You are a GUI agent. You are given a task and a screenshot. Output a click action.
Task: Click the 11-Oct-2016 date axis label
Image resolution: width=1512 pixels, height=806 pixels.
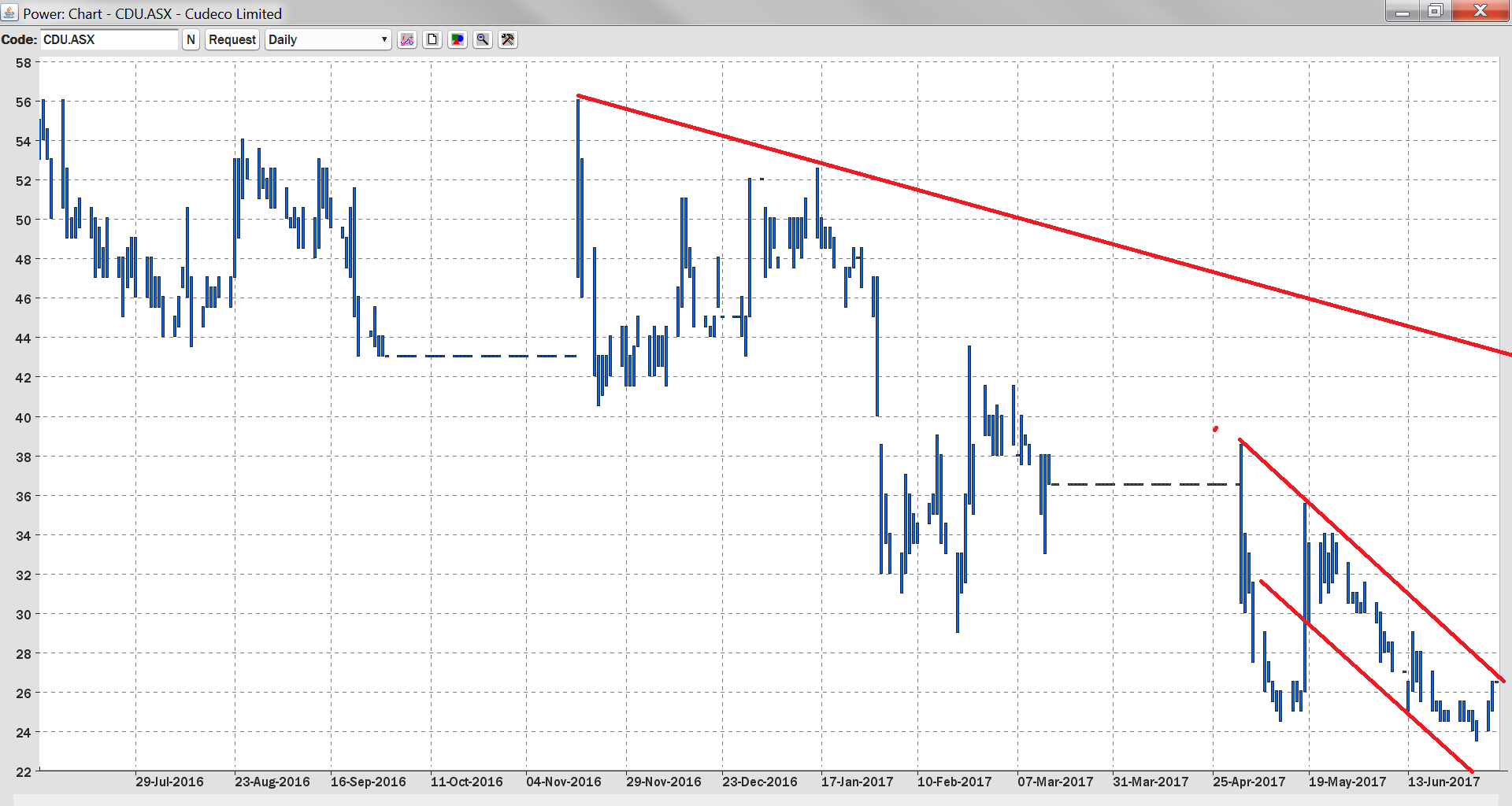pyautogui.click(x=467, y=782)
